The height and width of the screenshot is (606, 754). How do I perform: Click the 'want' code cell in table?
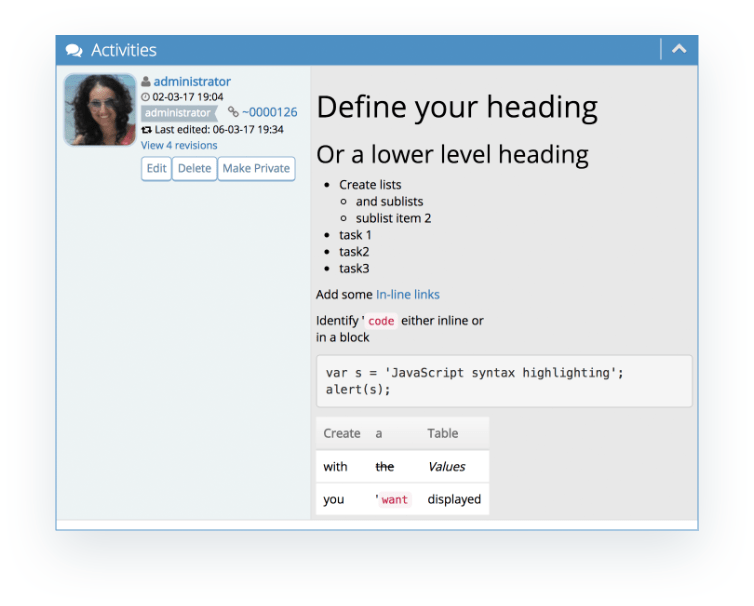tap(394, 499)
